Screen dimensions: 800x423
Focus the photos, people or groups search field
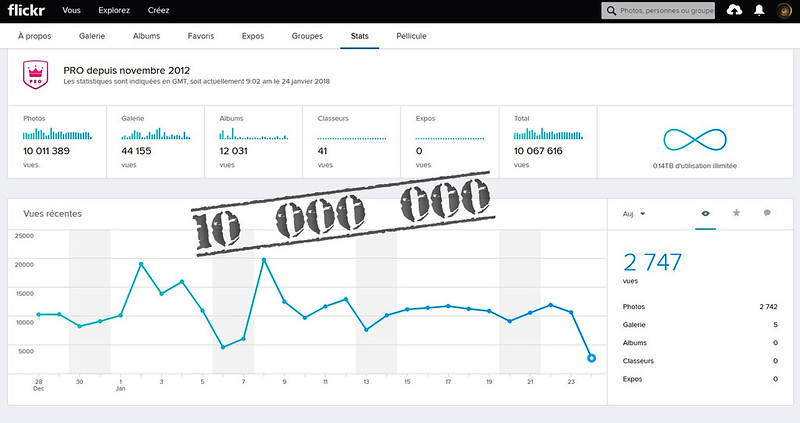coord(658,10)
